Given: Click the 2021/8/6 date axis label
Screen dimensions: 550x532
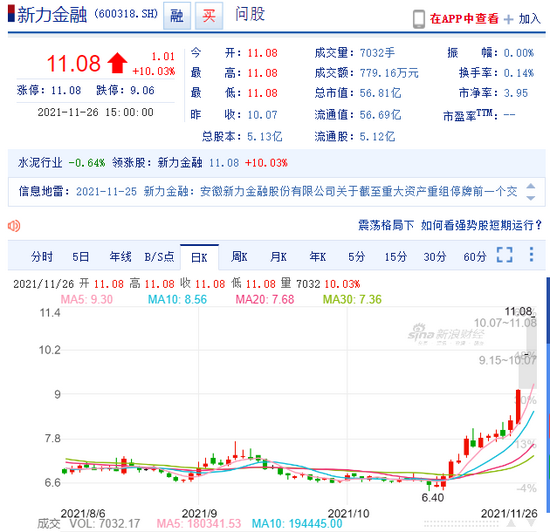Looking at the screenshot, I should (x=83, y=514).
